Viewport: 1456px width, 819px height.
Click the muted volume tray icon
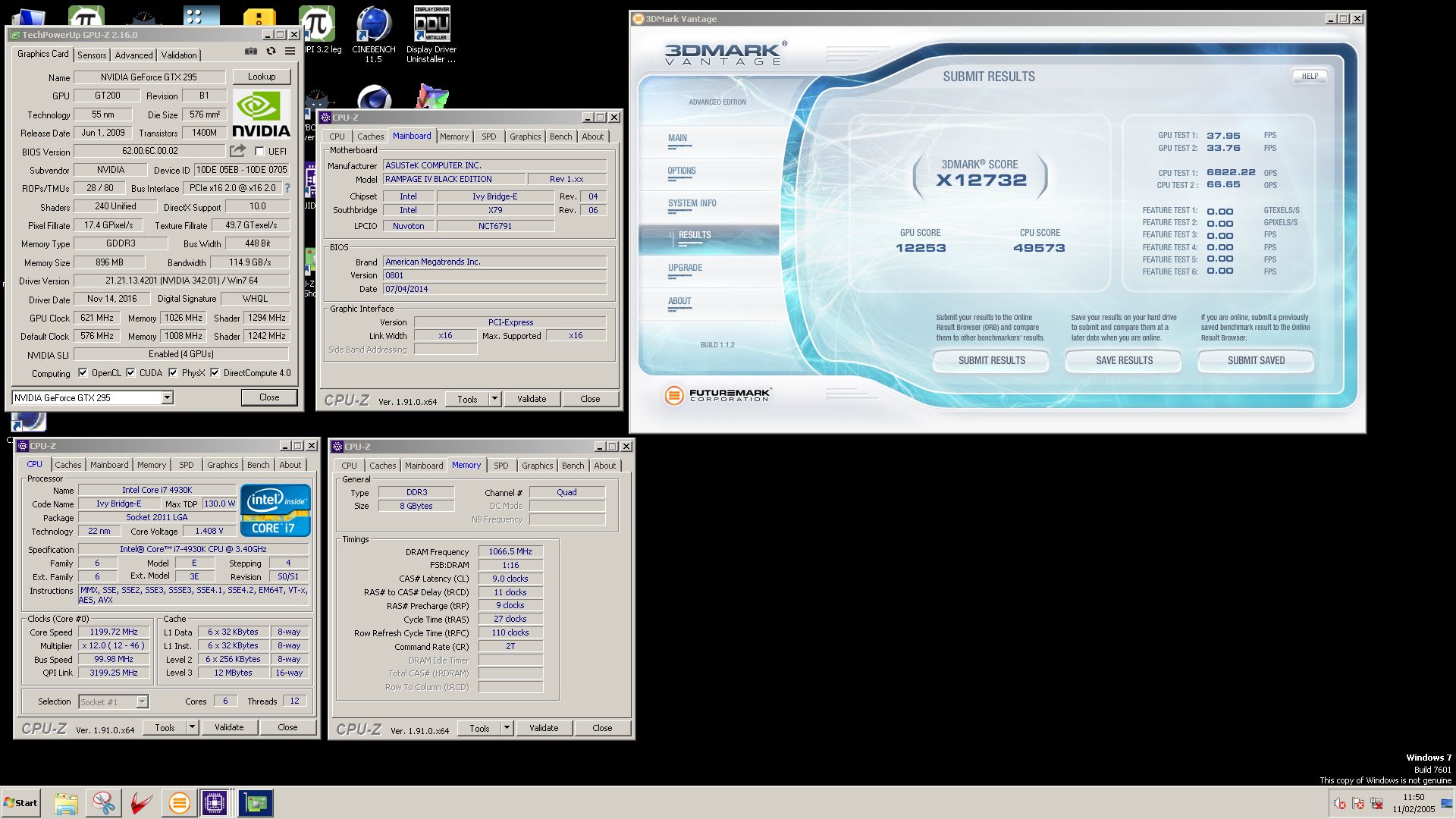coord(1340,804)
